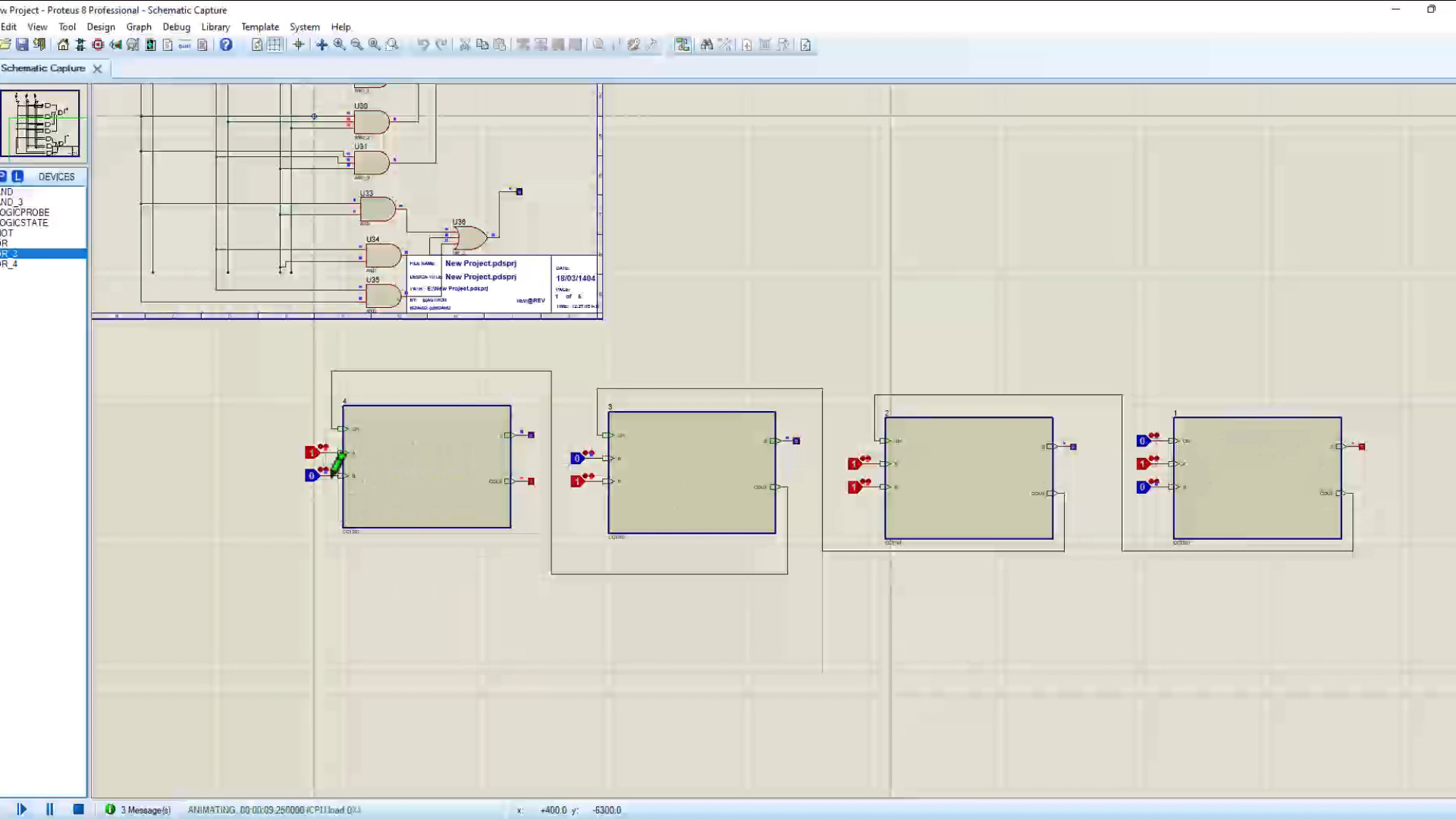Click the pan/center view icon

[x=322, y=45]
